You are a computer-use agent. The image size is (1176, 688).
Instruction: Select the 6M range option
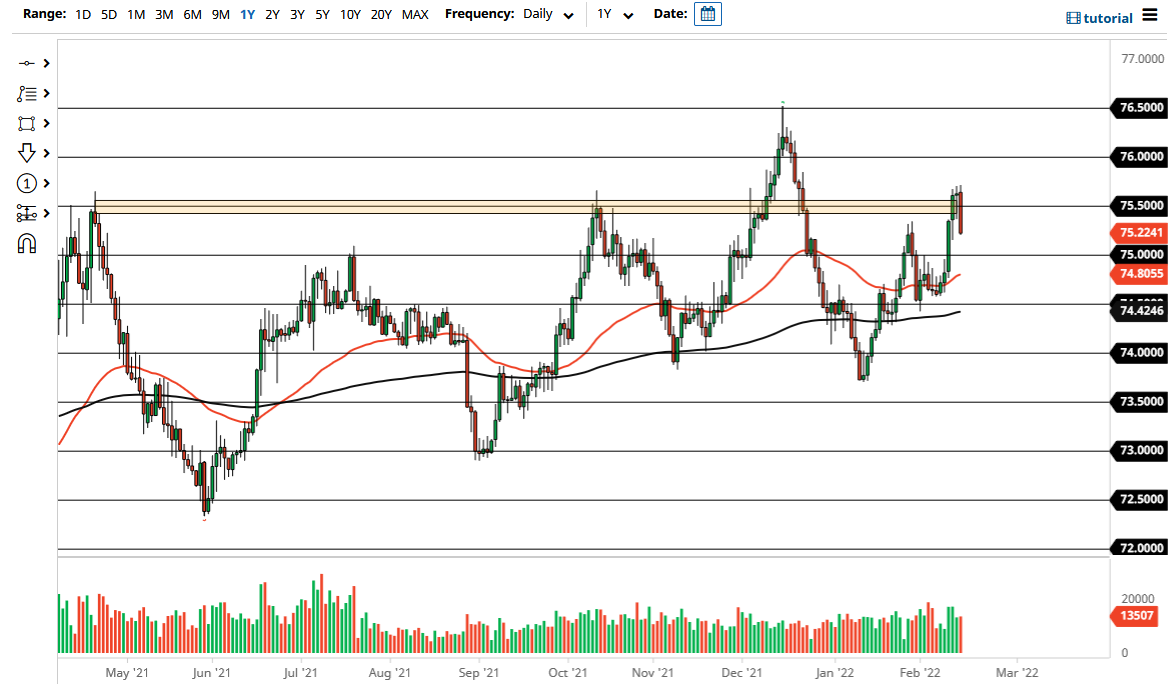tap(191, 15)
